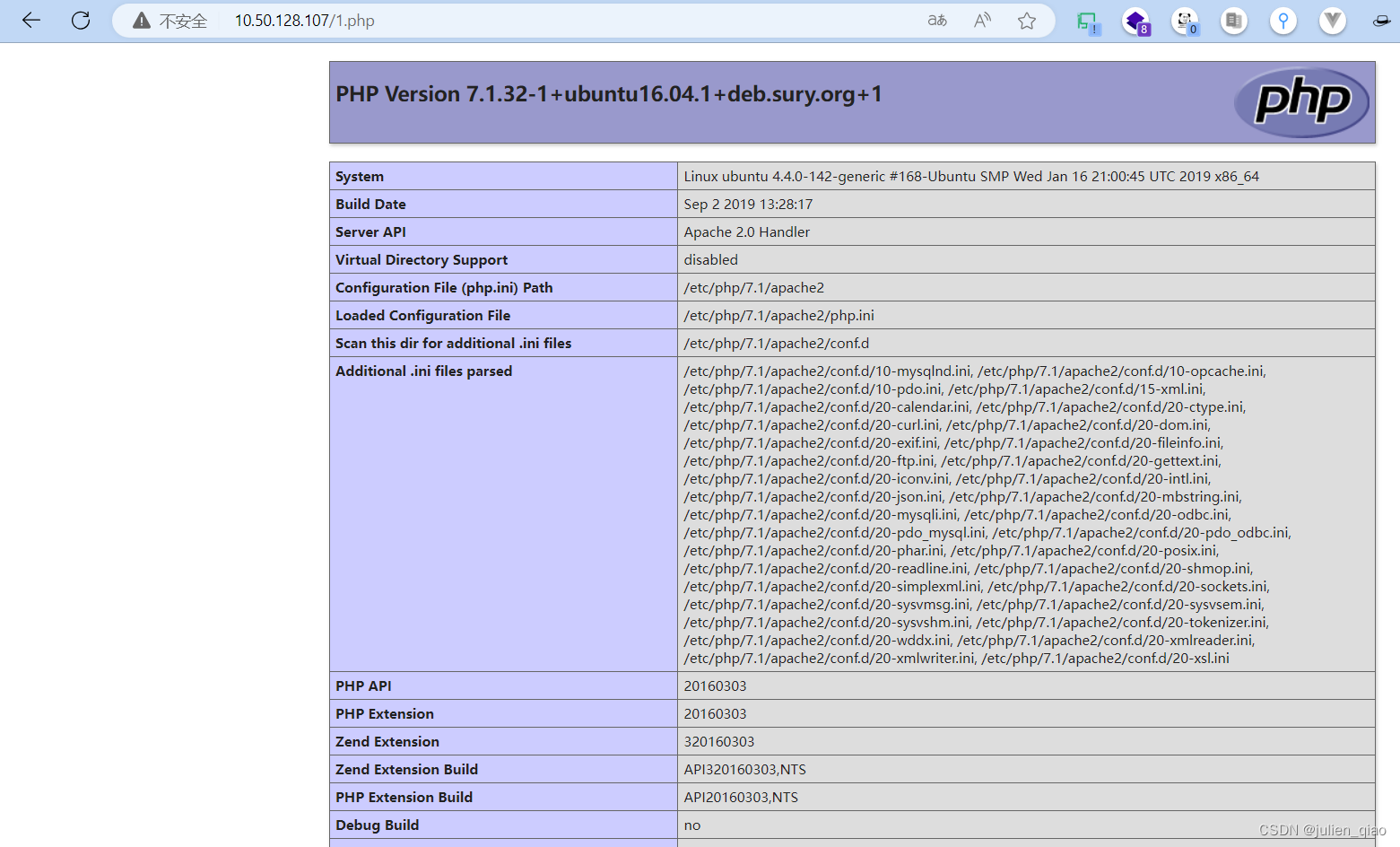Click the 320160303 value
The image size is (1400, 847).
pos(719,742)
